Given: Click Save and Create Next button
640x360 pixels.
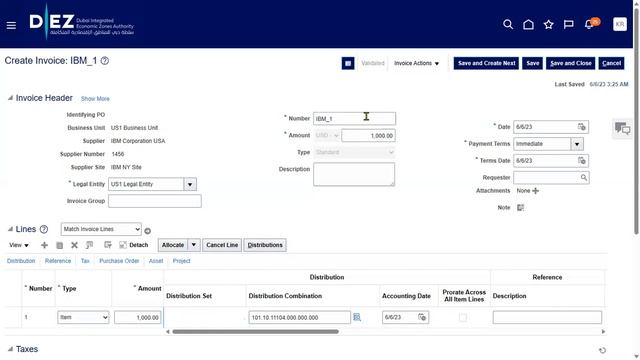Looking at the screenshot, I should [486, 63].
